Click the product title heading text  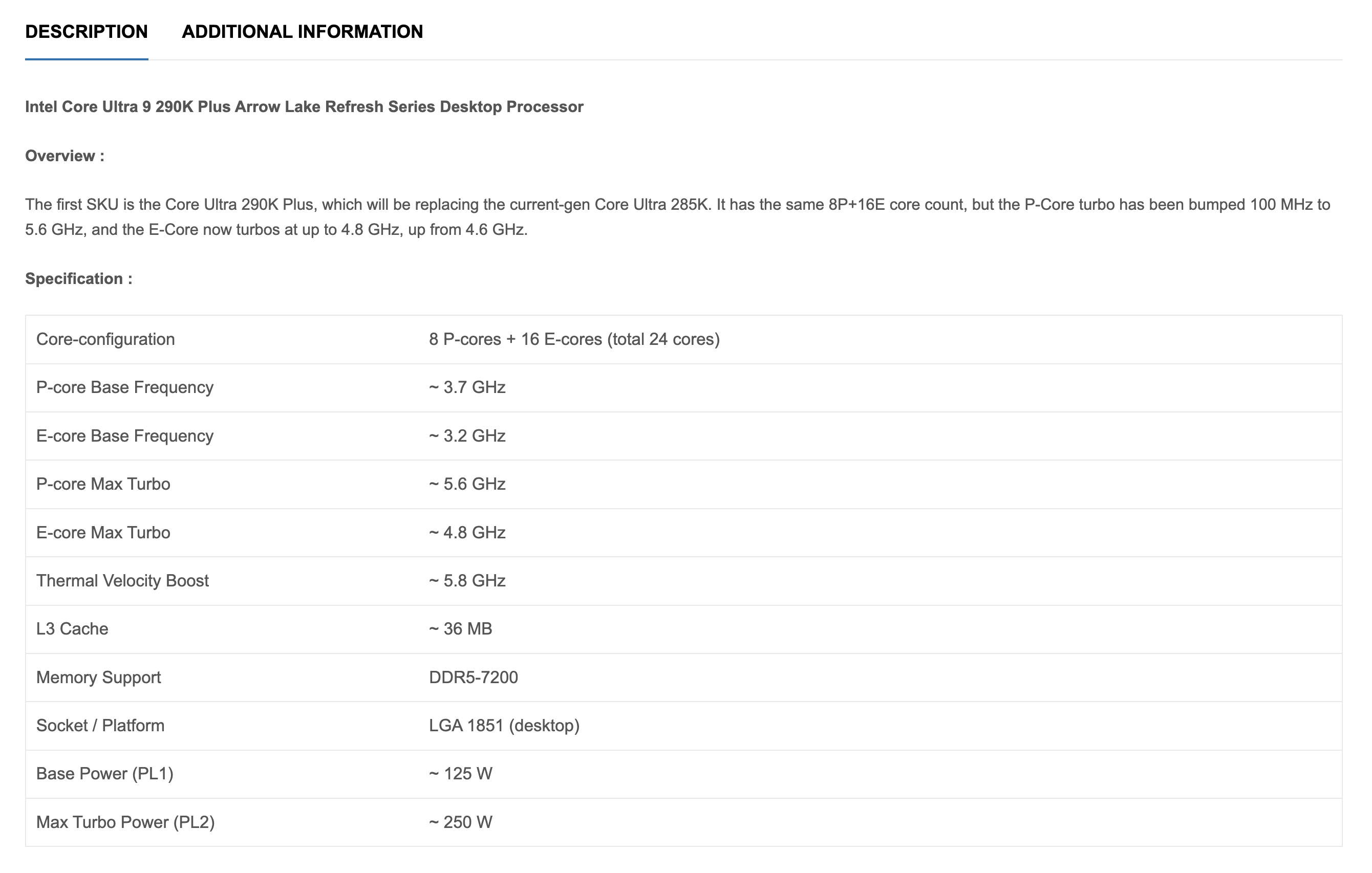(304, 106)
